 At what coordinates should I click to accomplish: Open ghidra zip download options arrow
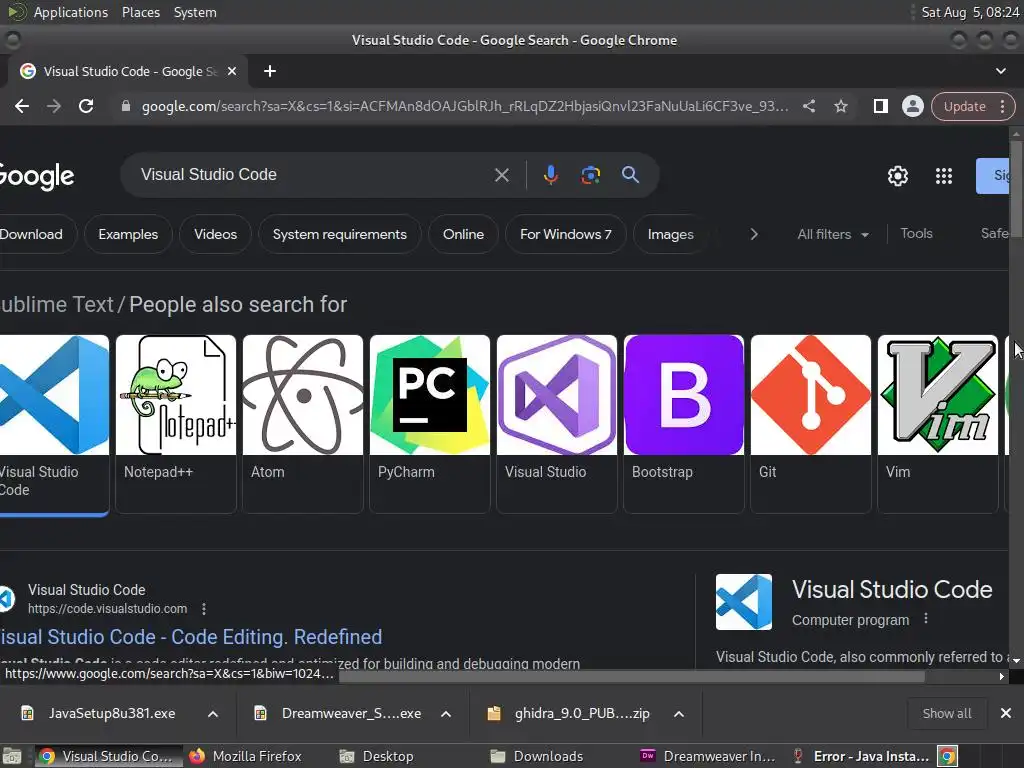coord(679,714)
